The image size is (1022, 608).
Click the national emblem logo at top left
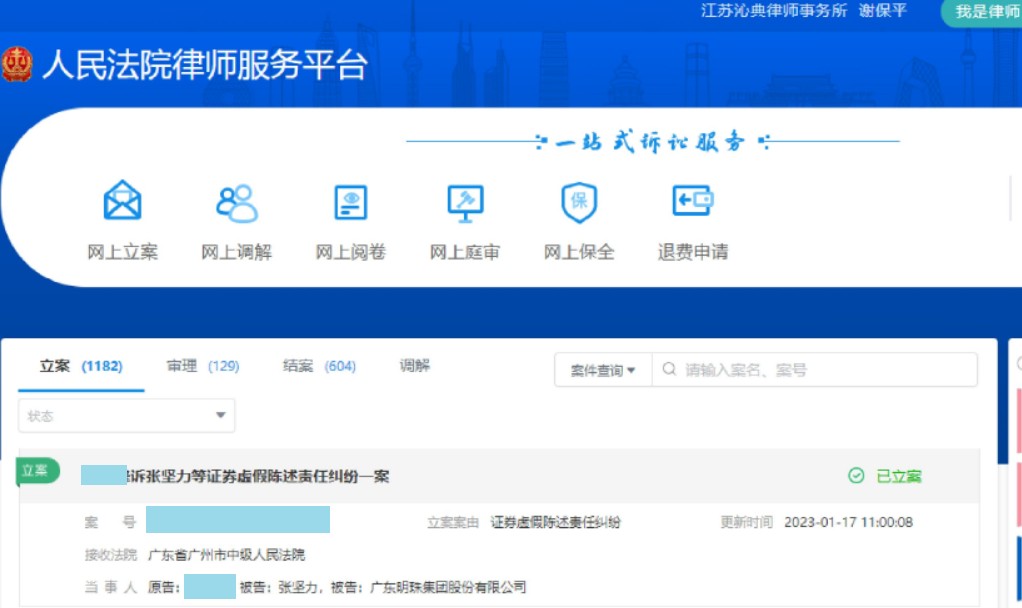pyautogui.click(x=20, y=60)
